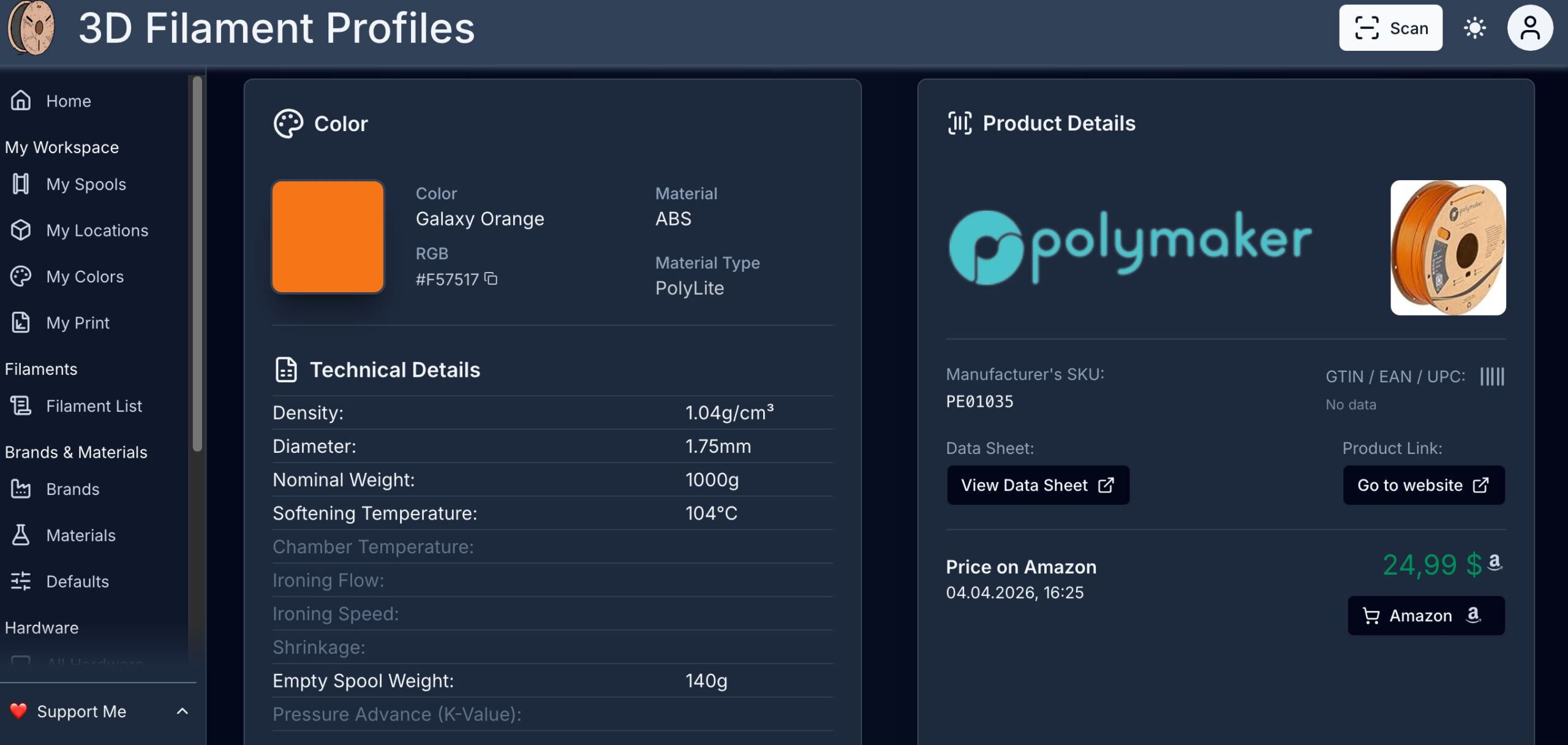Open the Amazon purchase button
This screenshot has height=745, width=1568.
[x=1425, y=616]
